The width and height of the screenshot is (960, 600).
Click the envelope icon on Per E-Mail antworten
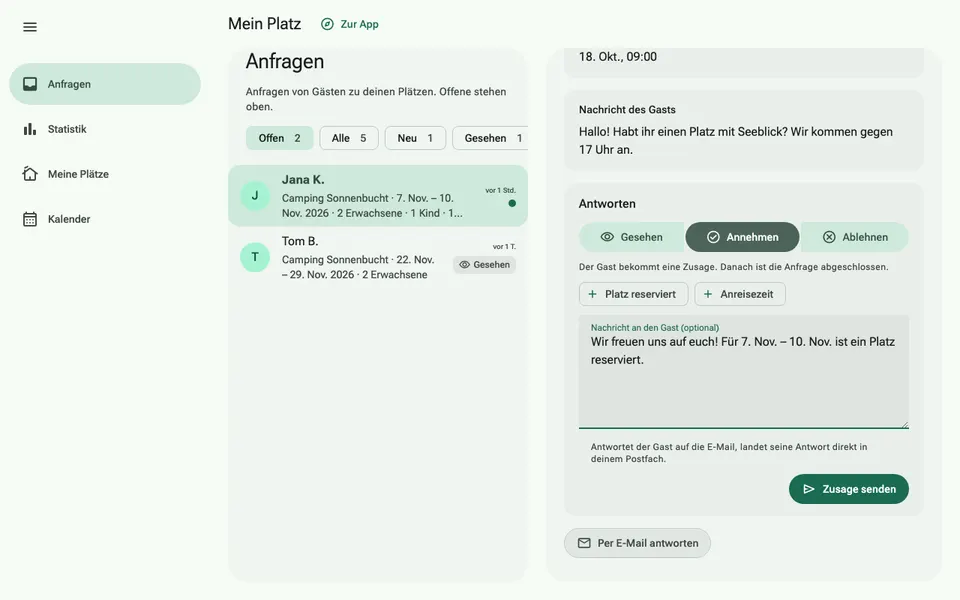(x=584, y=543)
